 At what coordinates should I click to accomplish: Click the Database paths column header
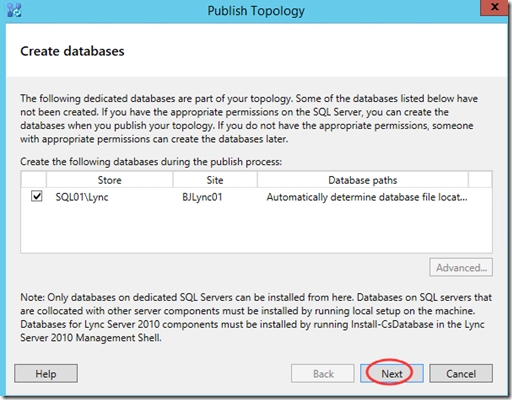click(363, 180)
